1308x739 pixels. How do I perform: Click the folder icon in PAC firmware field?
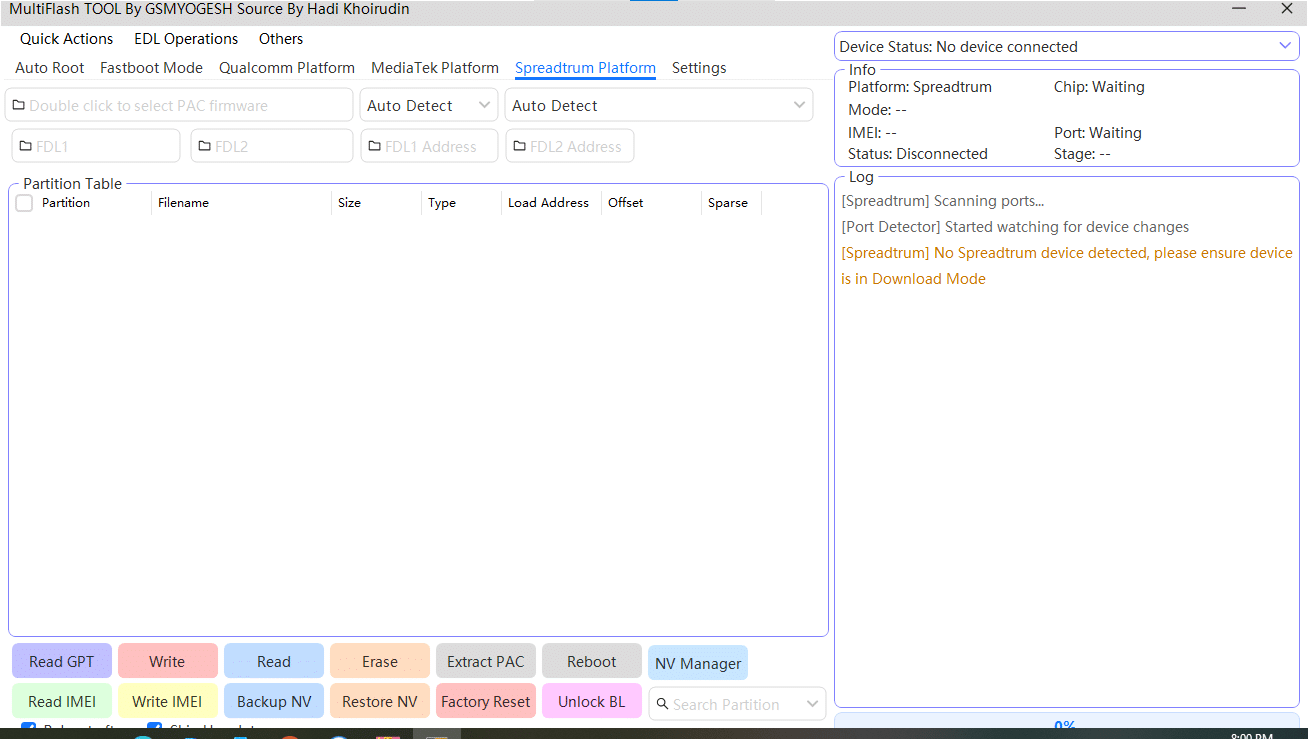coord(18,105)
